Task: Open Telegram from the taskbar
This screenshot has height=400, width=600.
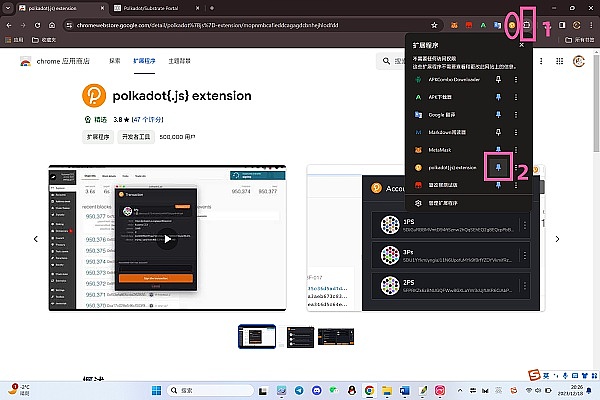Action: click(299, 390)
